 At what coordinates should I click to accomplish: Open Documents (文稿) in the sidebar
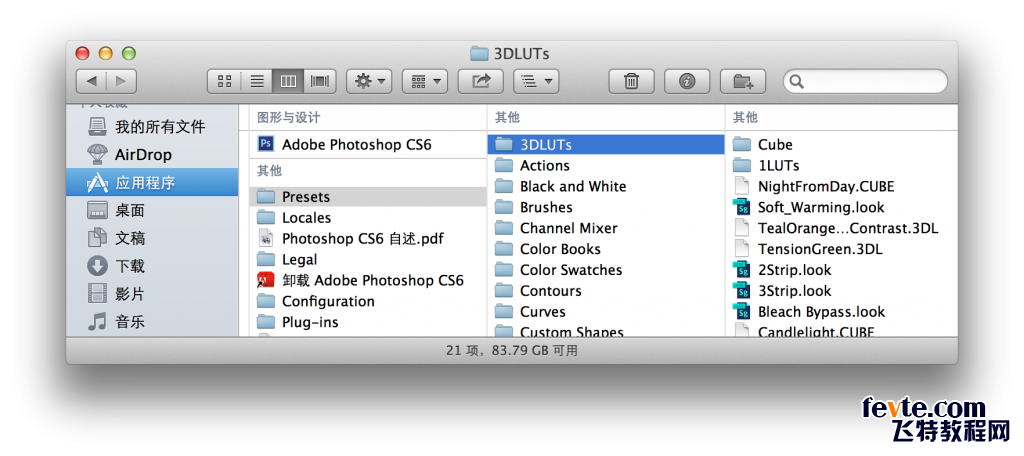[152, 238]
